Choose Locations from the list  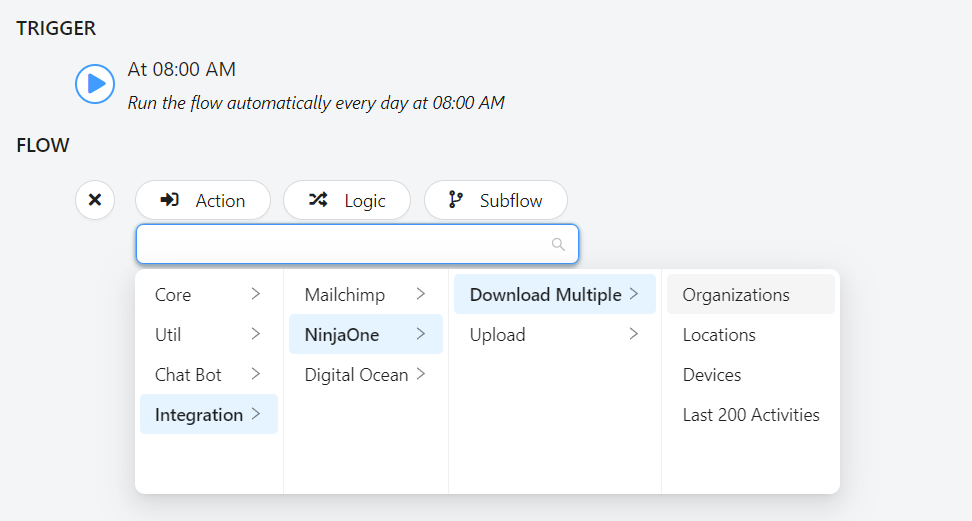coord(751,334)
